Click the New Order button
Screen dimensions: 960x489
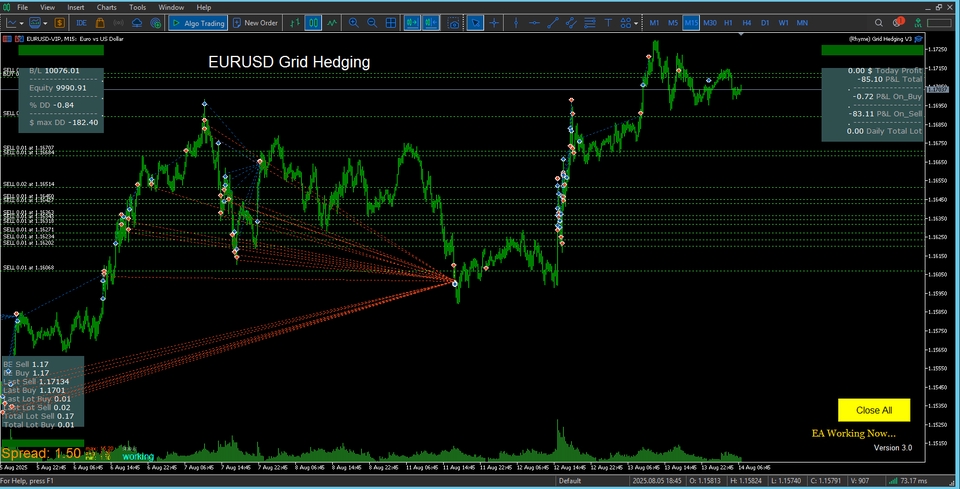255,23
